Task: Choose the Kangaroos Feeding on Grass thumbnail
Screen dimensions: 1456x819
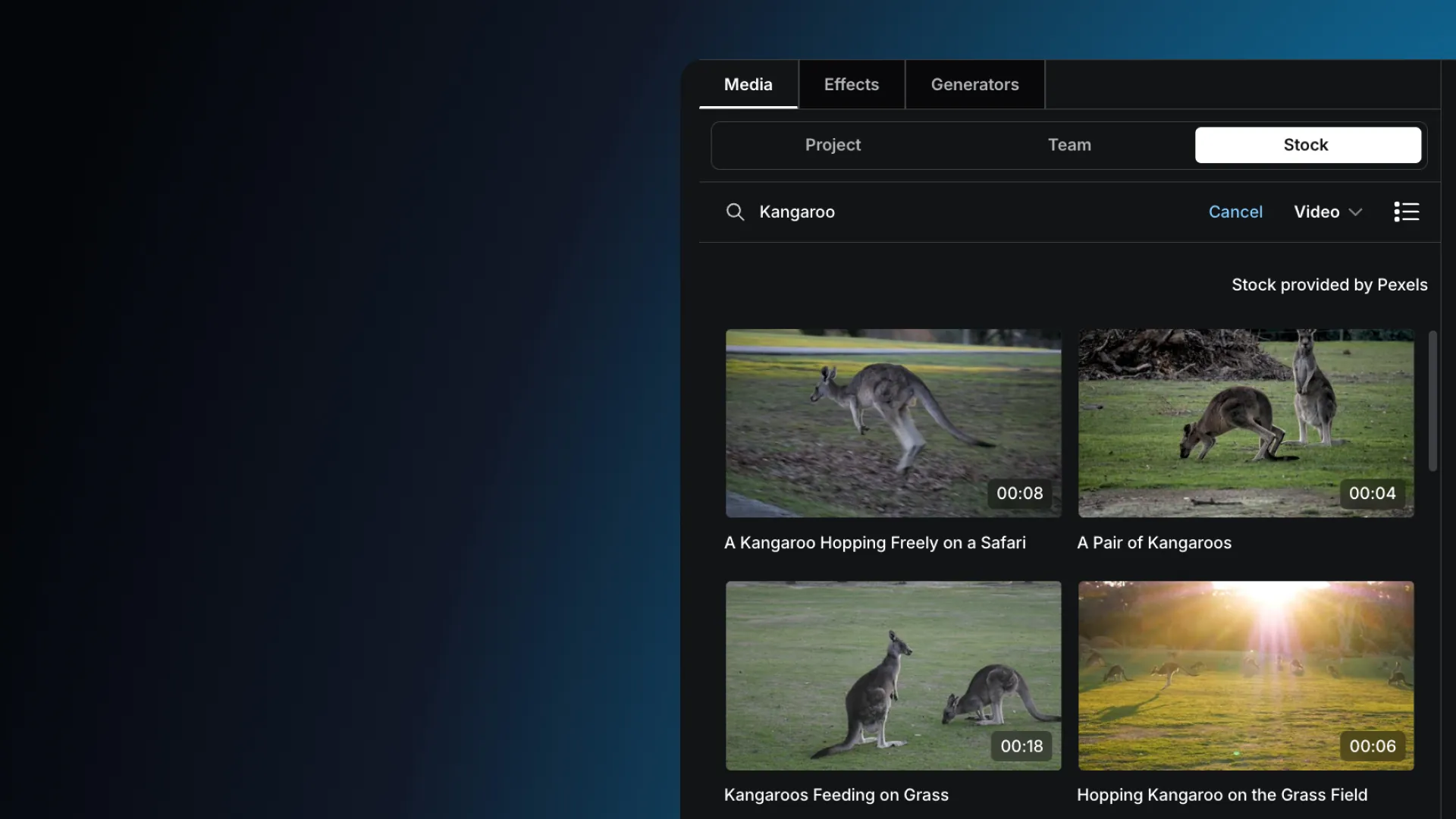Action: point(893,675)
